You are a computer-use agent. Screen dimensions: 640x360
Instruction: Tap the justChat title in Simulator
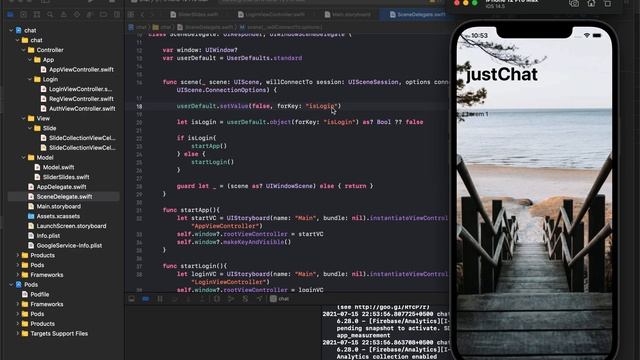[x=502, y=74]
